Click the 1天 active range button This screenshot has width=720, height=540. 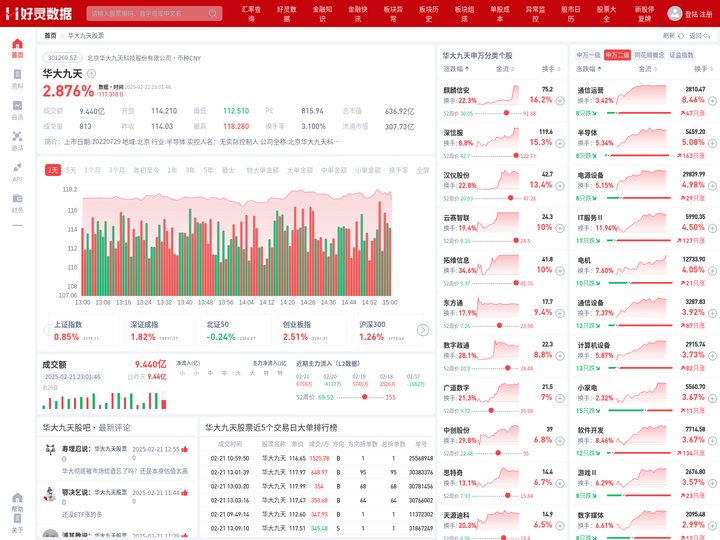click(53, 170)
